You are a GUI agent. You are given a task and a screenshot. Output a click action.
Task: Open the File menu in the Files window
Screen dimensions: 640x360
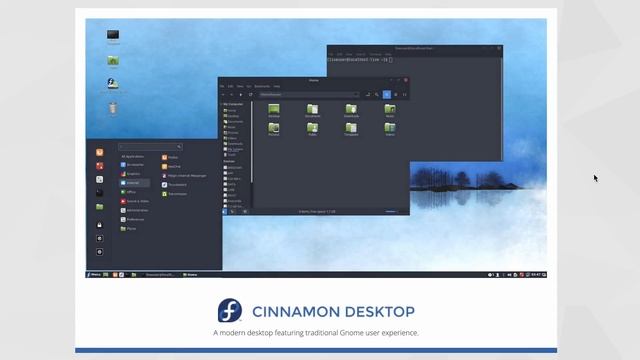[x=222, y=87]
